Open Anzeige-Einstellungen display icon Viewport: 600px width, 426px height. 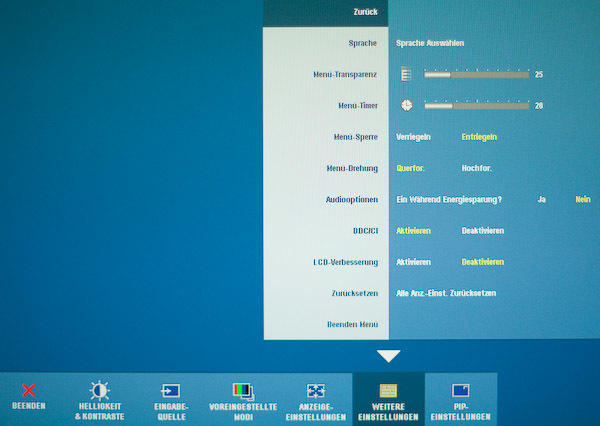[x=316, y=391]
